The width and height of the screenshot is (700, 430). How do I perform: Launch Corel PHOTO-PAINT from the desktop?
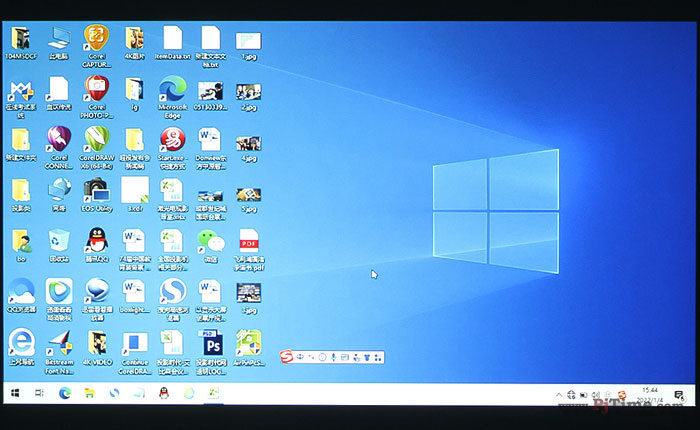tap(96, 89)
